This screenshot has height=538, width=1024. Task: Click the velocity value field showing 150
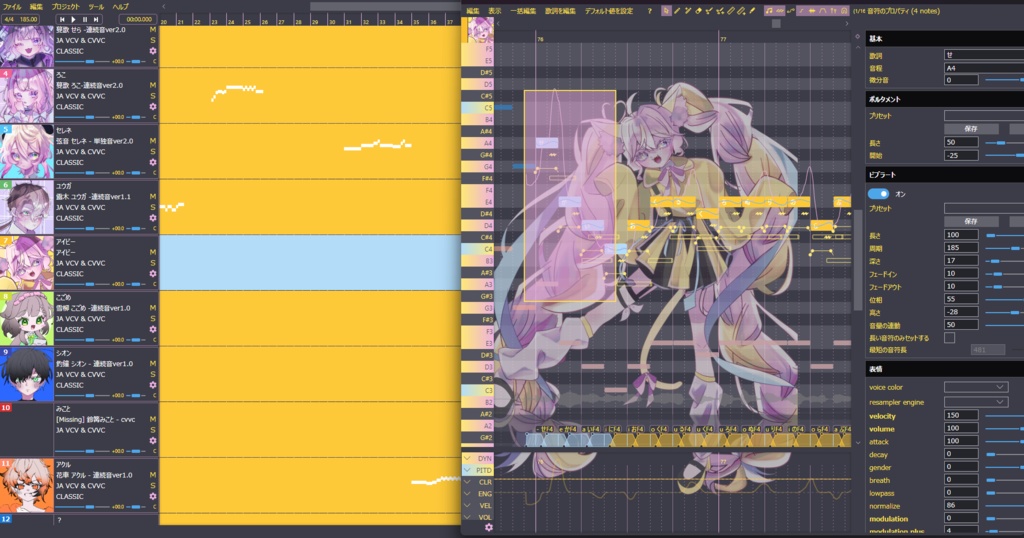pos(961,415)
